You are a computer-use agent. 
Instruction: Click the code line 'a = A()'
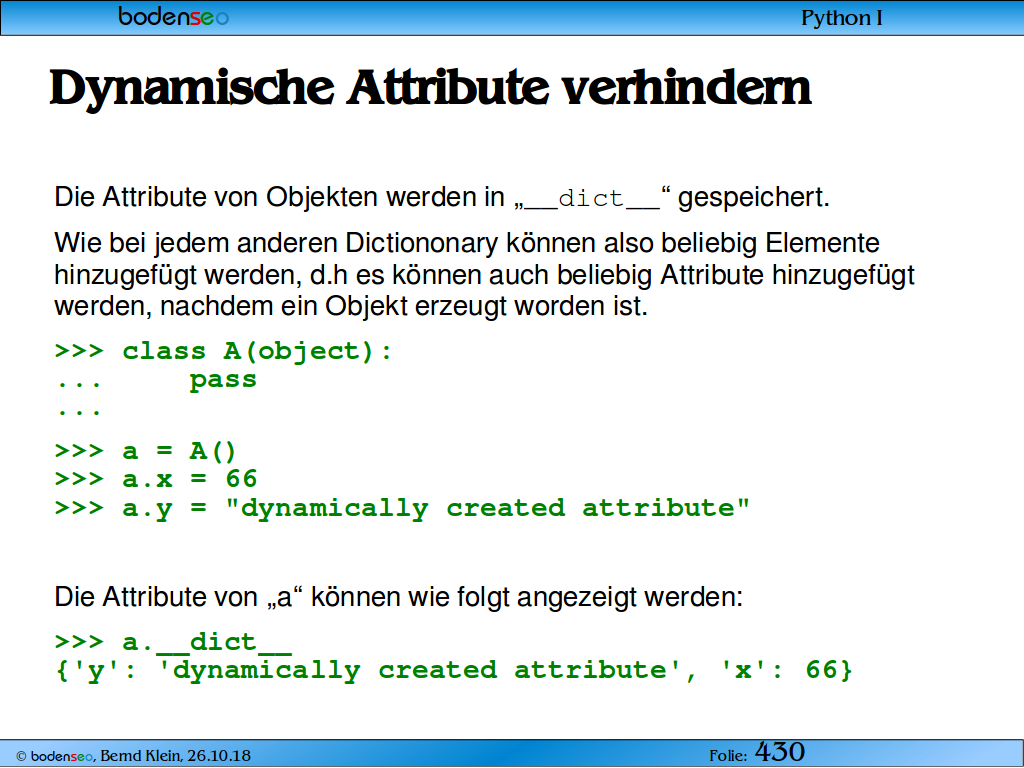(x=146, y=451)
